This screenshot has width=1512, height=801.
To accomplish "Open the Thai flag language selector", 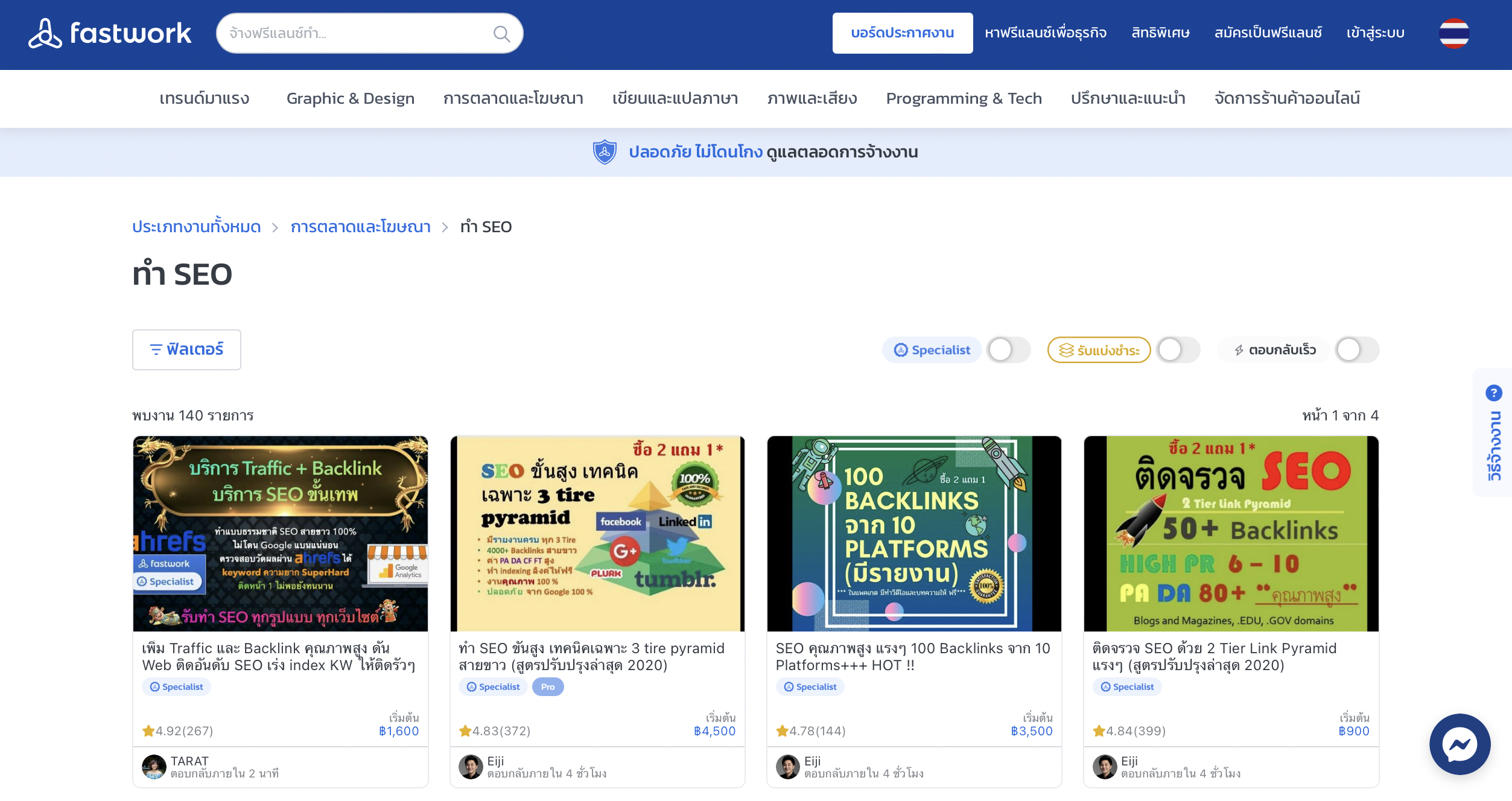I will pyautogui.click(x=1453, y=33).
